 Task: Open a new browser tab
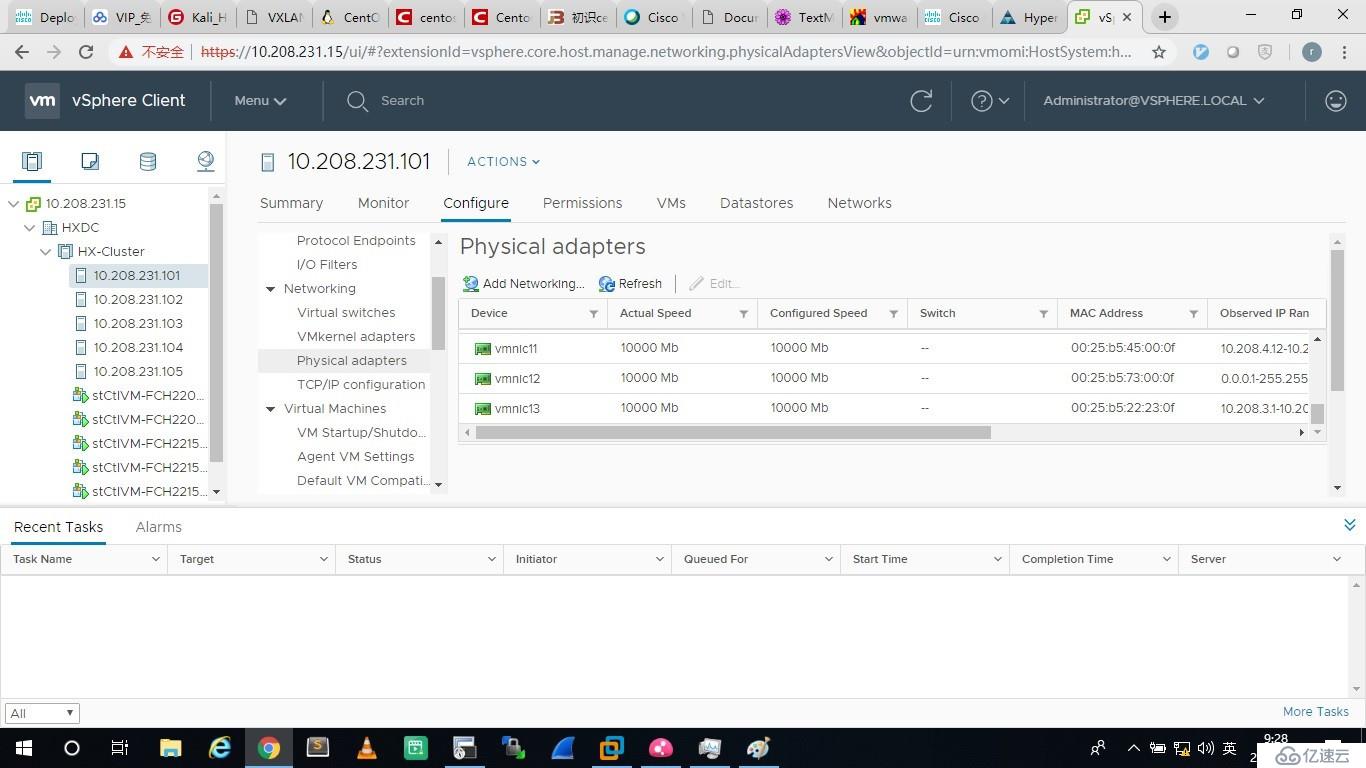pyautogui.click(x=1165, y=17)
